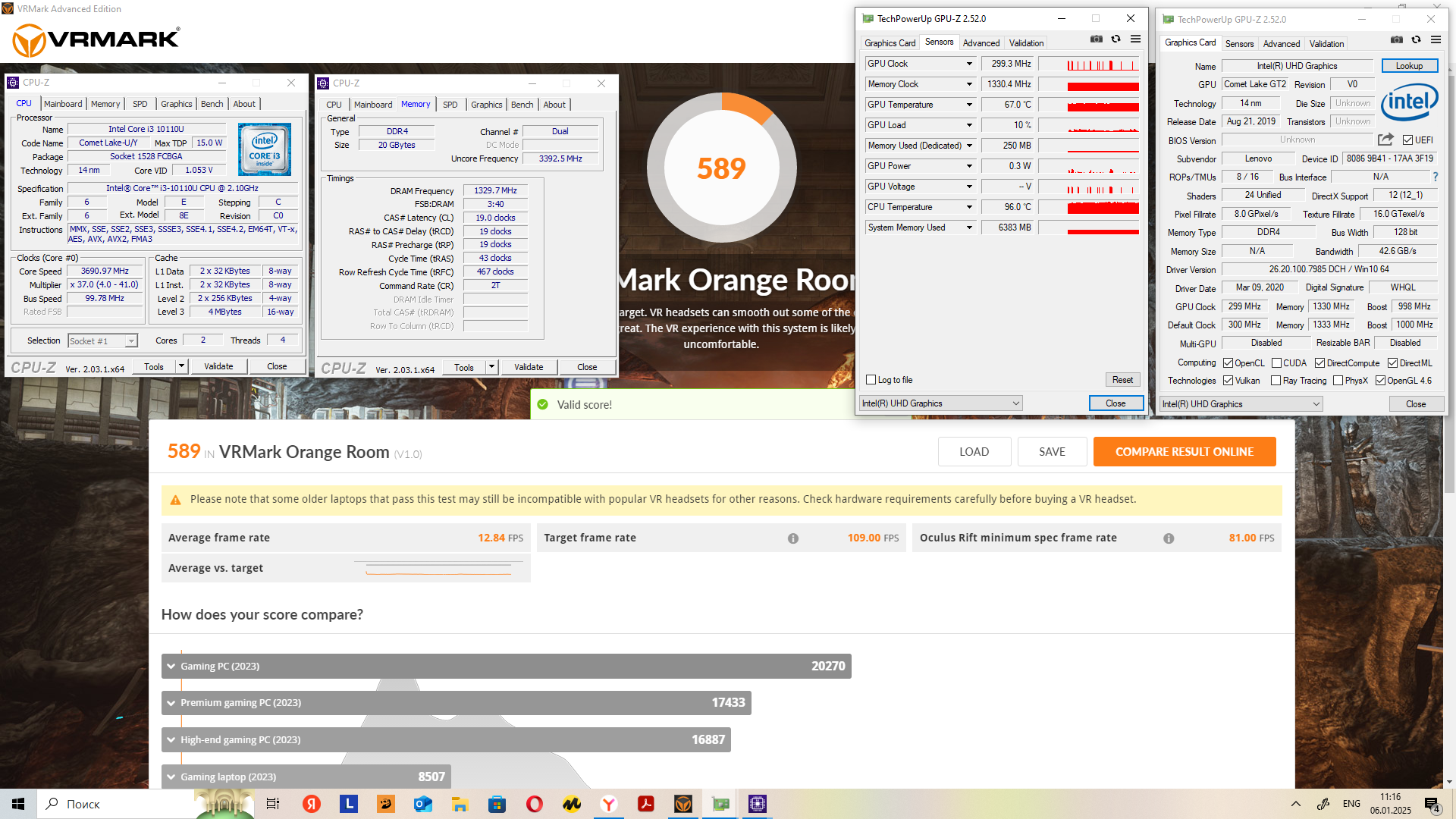Click the LOAD button
1456x819 pixels.
pyautogui.click(x=974, y=452)
